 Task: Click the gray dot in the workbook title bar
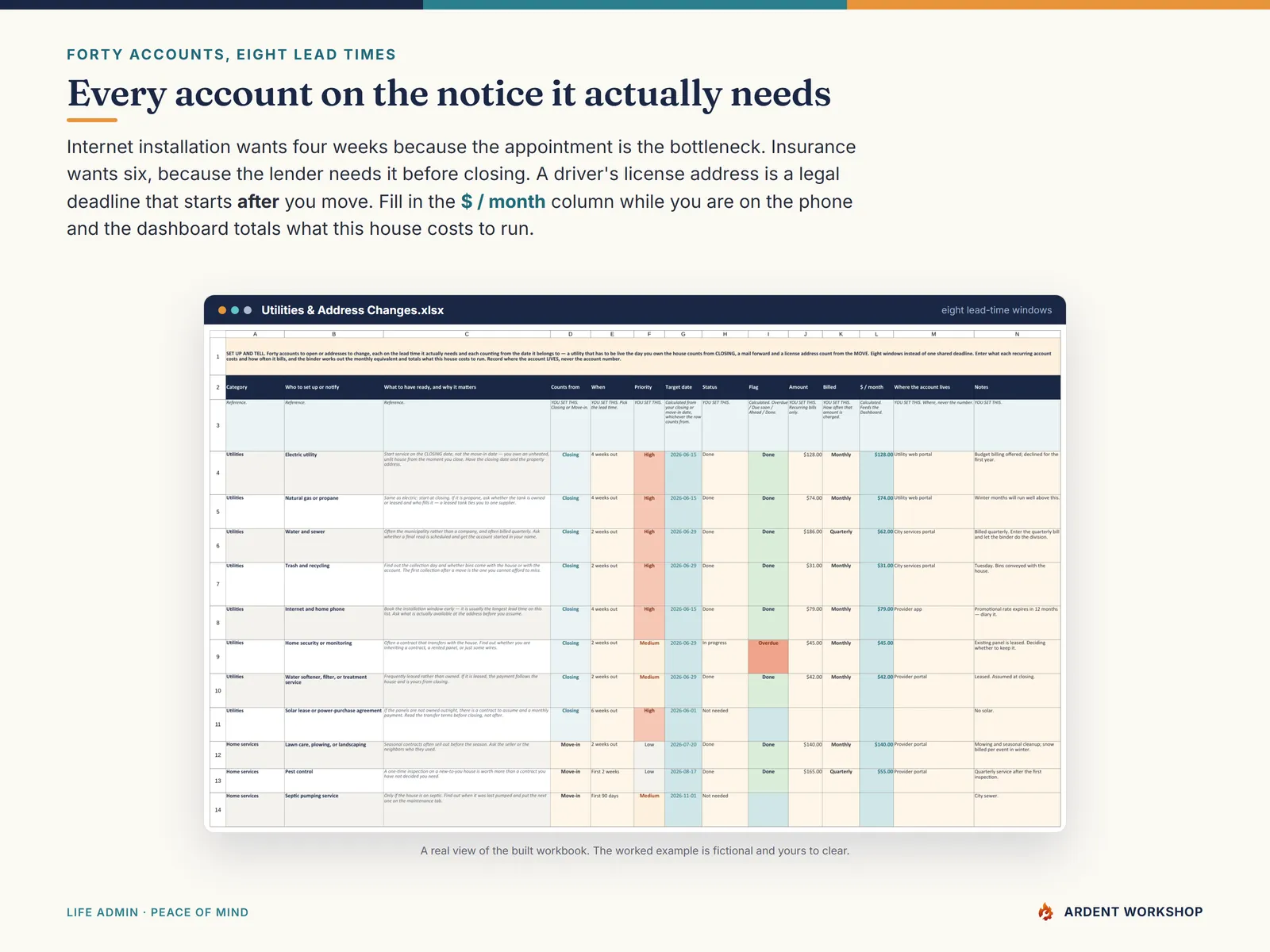click(248, 310)
